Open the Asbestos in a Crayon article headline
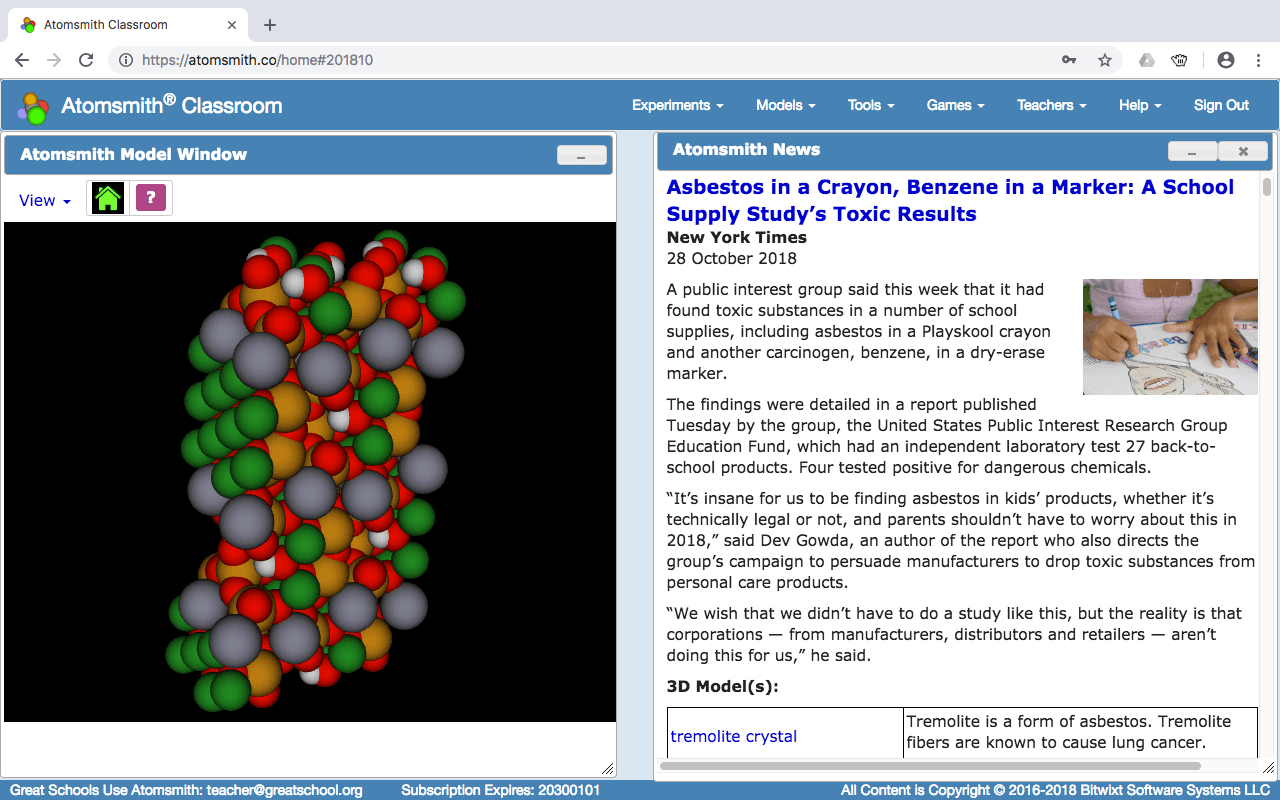The image size is (1280, 800). point(950,200)
